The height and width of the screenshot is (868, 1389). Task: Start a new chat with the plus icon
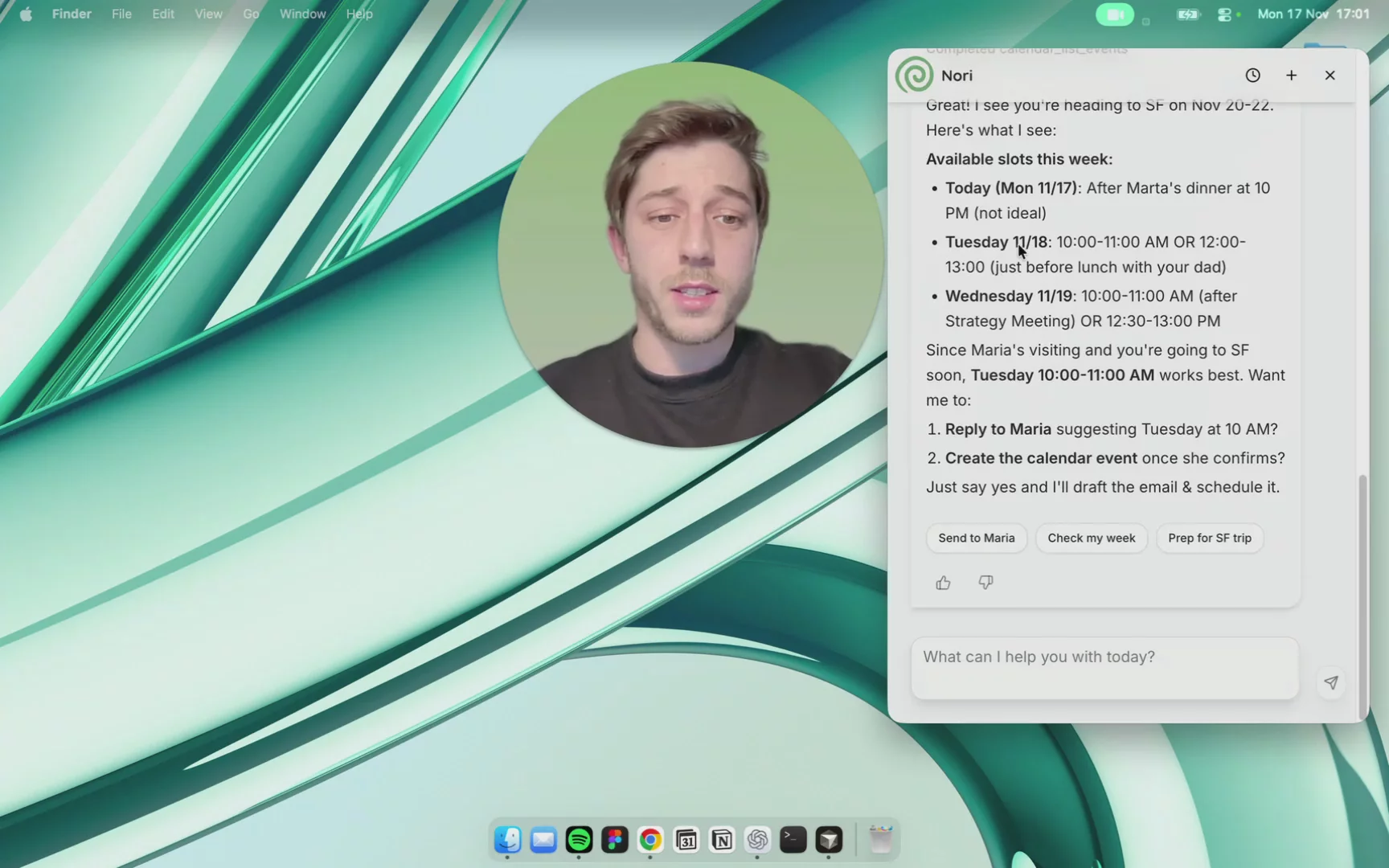tap(1291, 75)
